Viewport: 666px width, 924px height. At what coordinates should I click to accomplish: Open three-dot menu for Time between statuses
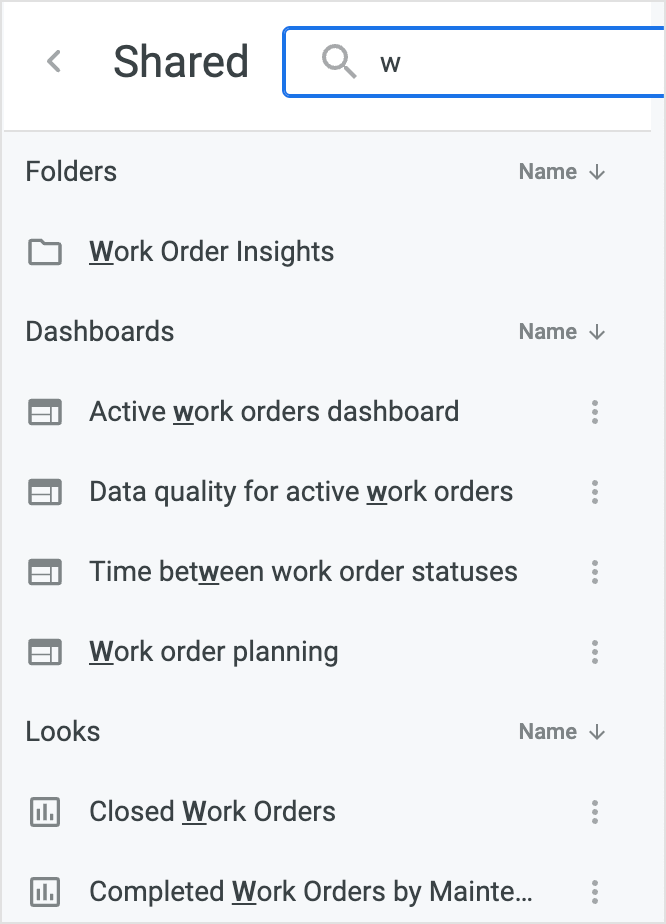595,572
